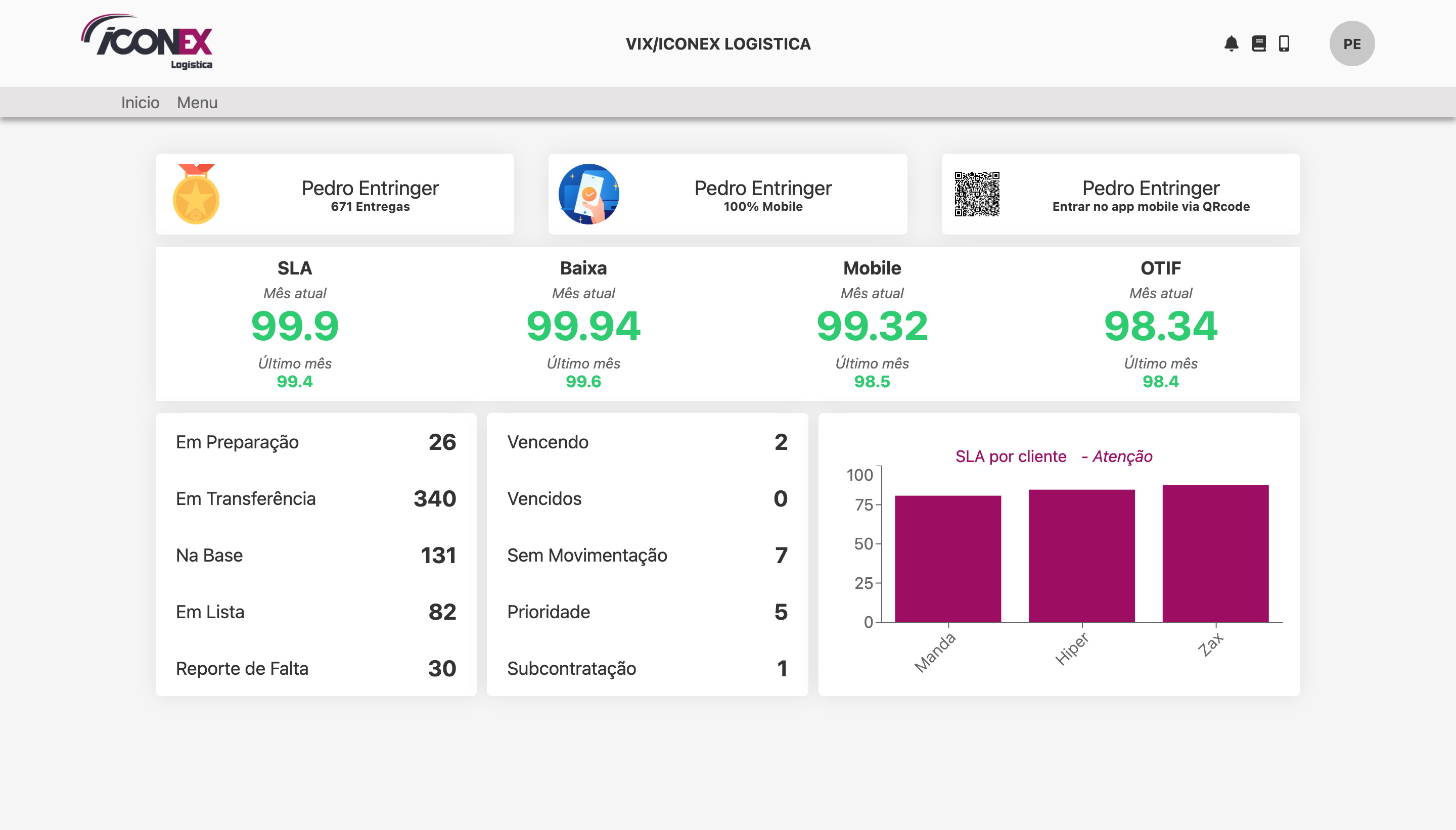Viewport: 1456px width, 830px height.
Task: Click the SLA current month value 99.9
Action: 295,326
